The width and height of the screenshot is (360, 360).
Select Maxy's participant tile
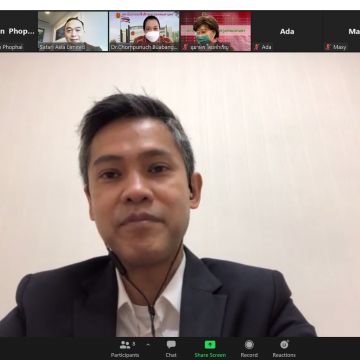pyautogui.click(x=342, y=31)
